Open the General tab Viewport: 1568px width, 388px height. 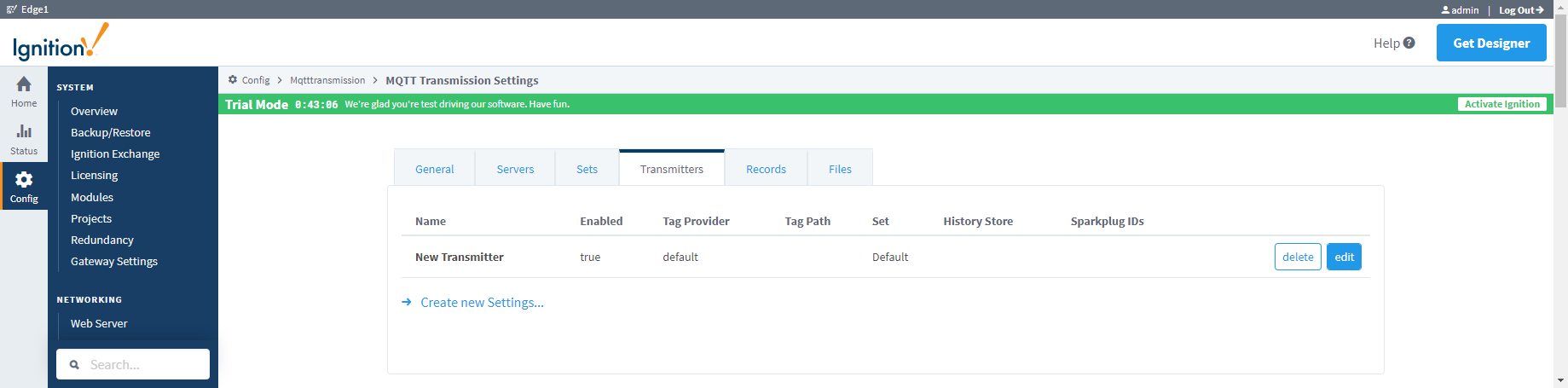[434, 169]
